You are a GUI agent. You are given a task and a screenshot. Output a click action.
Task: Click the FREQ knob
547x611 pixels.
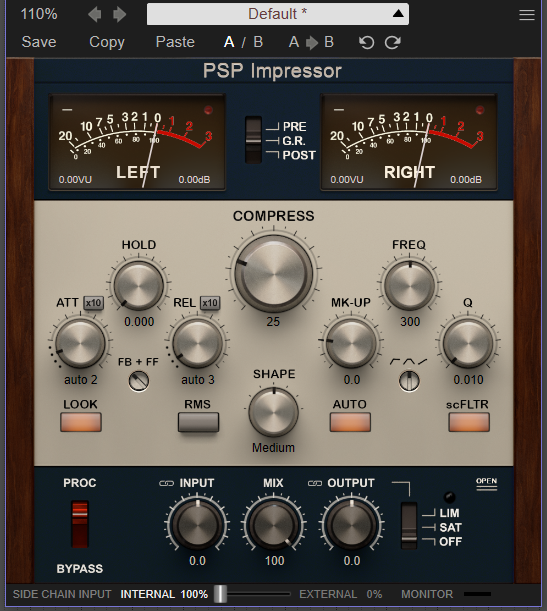409,285
